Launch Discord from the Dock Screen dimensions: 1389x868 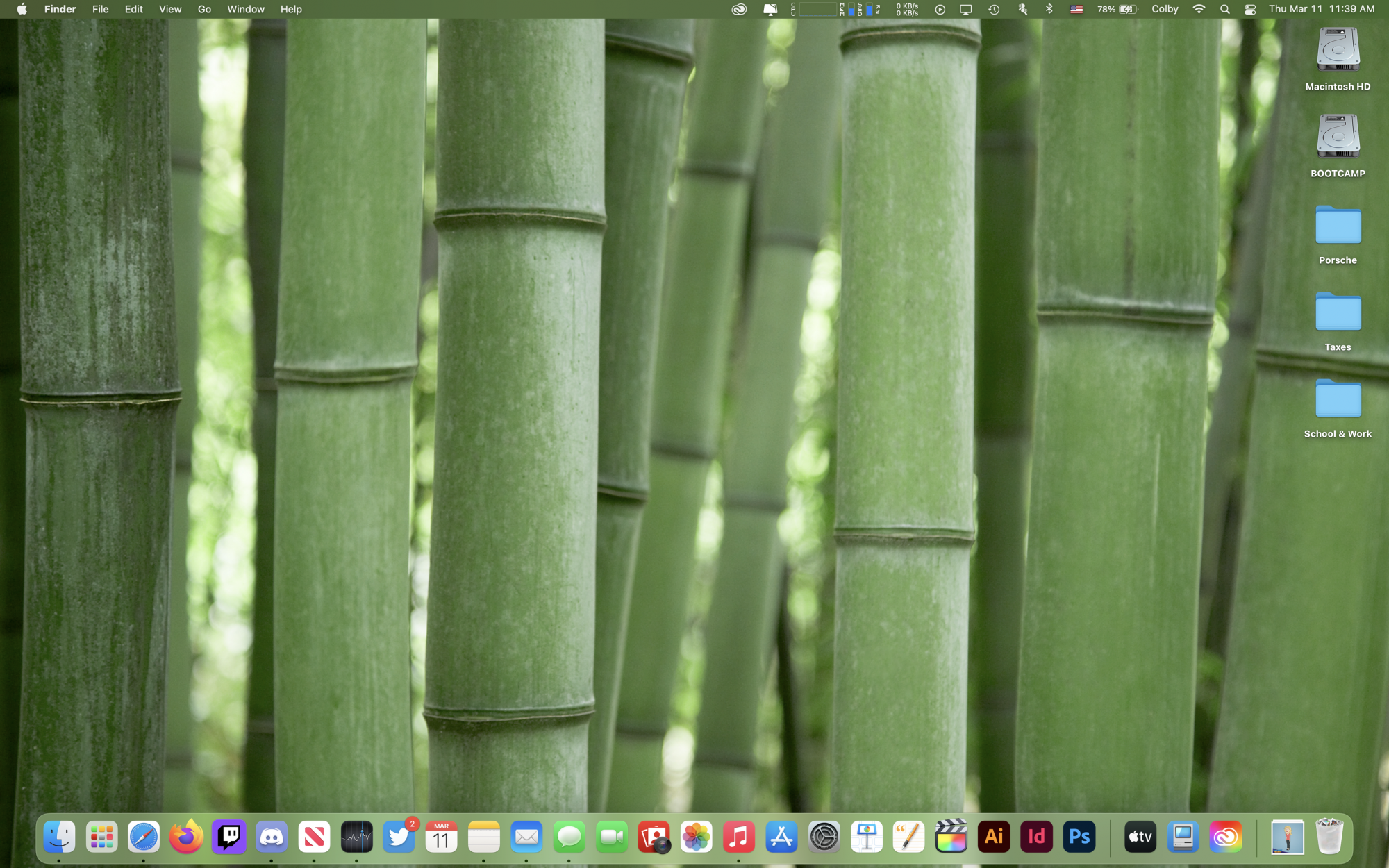pos(272,837)
